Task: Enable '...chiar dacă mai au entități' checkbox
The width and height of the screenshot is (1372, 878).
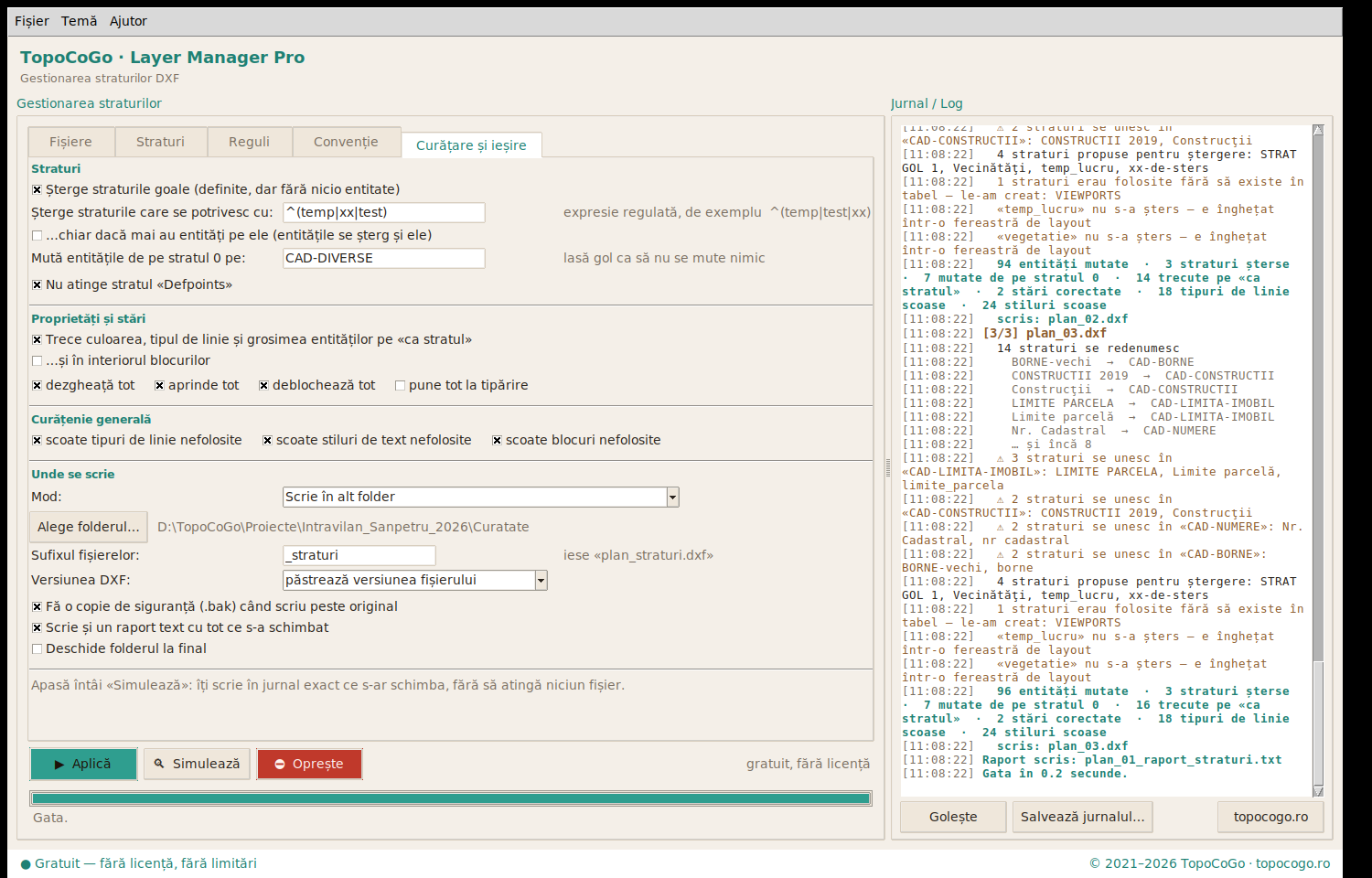Action: 37,236
